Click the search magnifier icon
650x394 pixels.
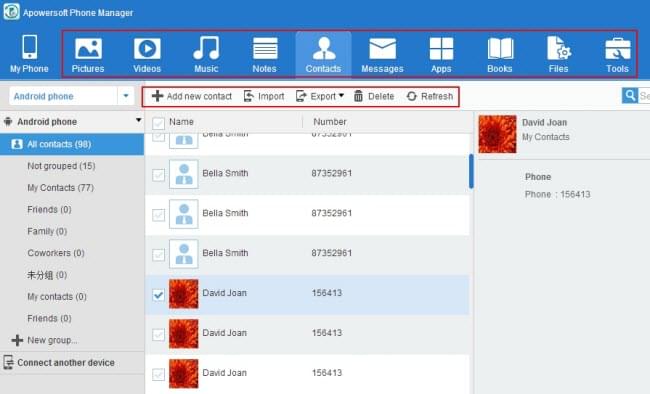point(630,96)
